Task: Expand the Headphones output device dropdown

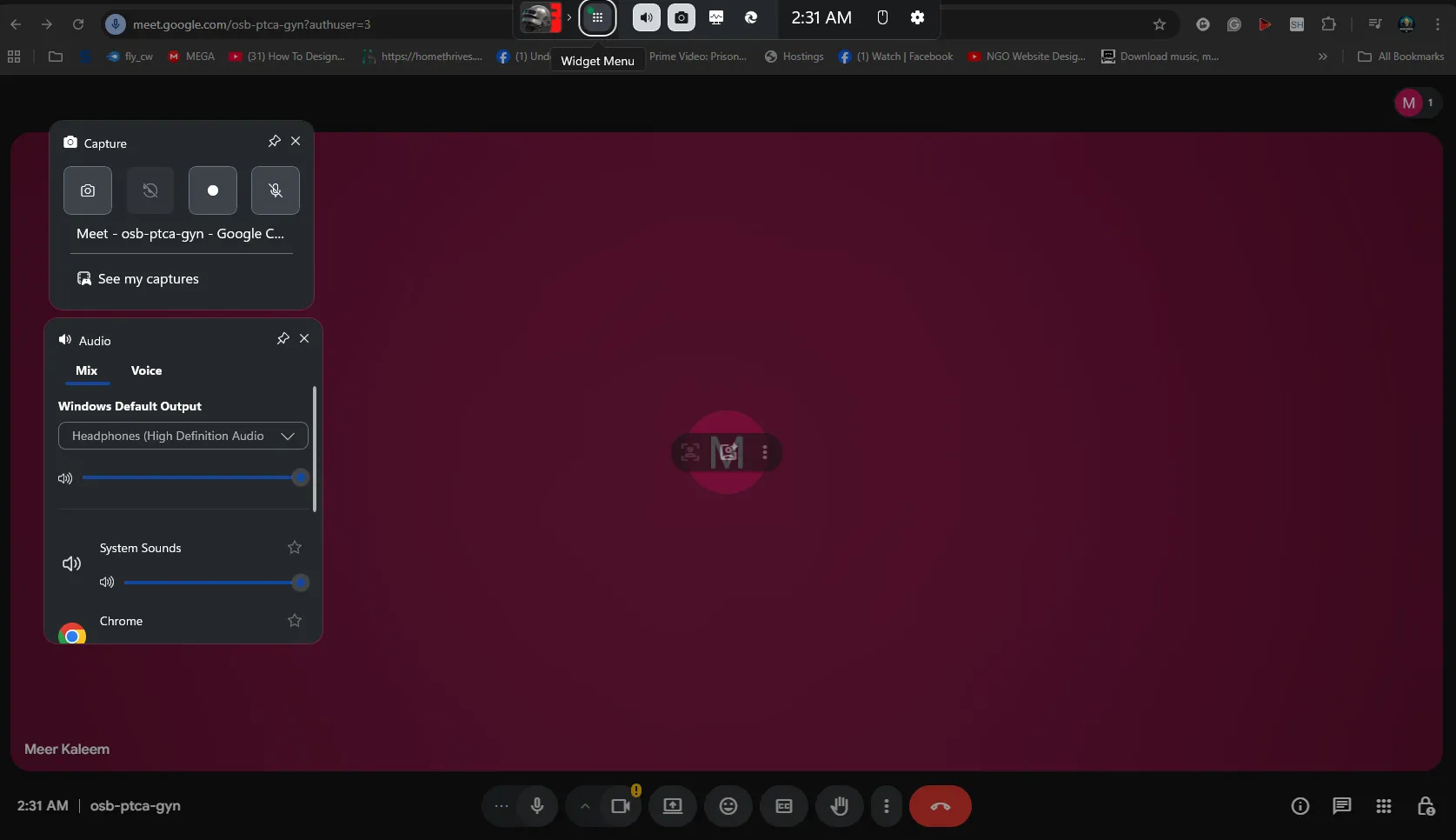Action: (x=183, y=436)
